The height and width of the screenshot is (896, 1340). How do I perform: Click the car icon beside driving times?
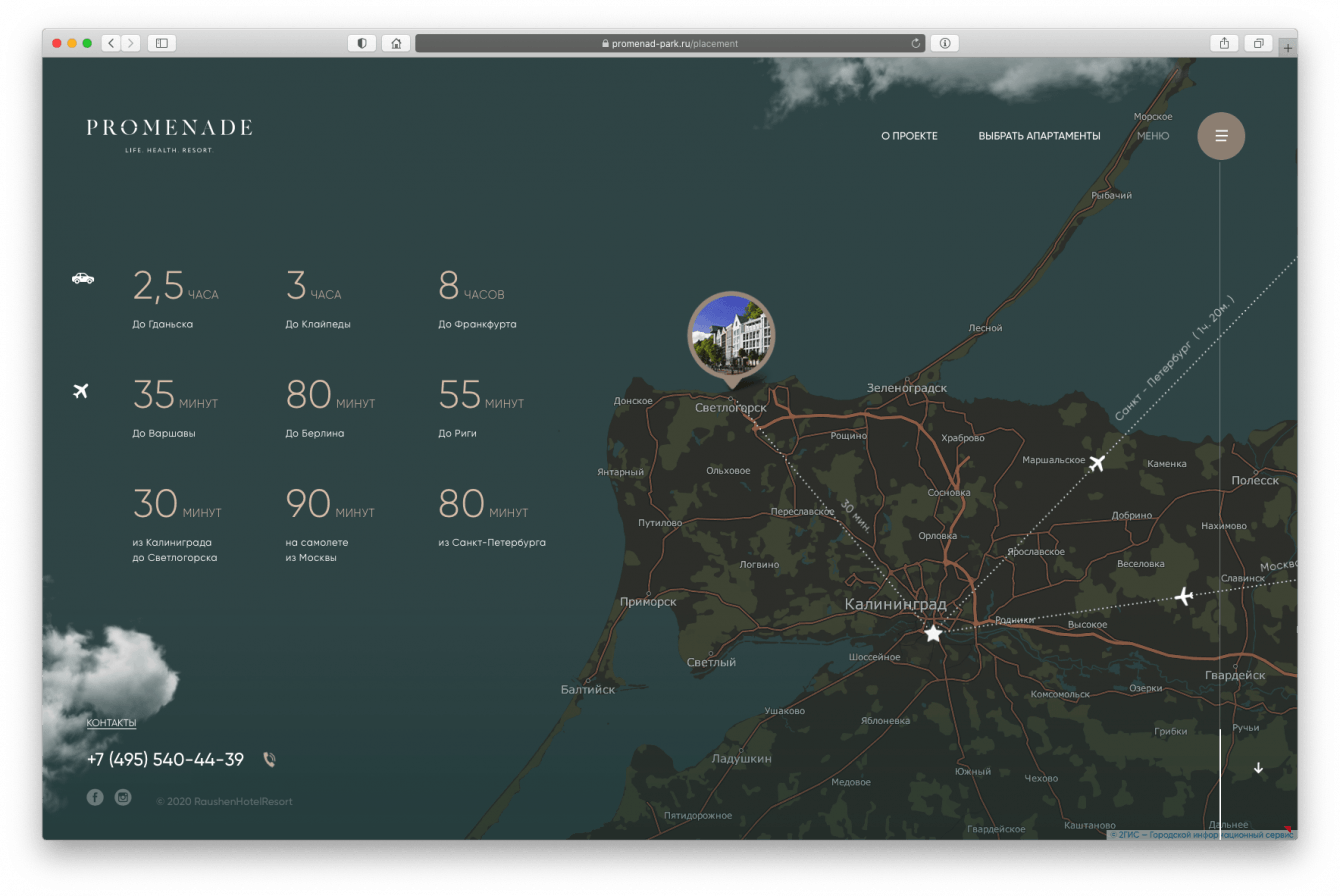coord(83,278)
